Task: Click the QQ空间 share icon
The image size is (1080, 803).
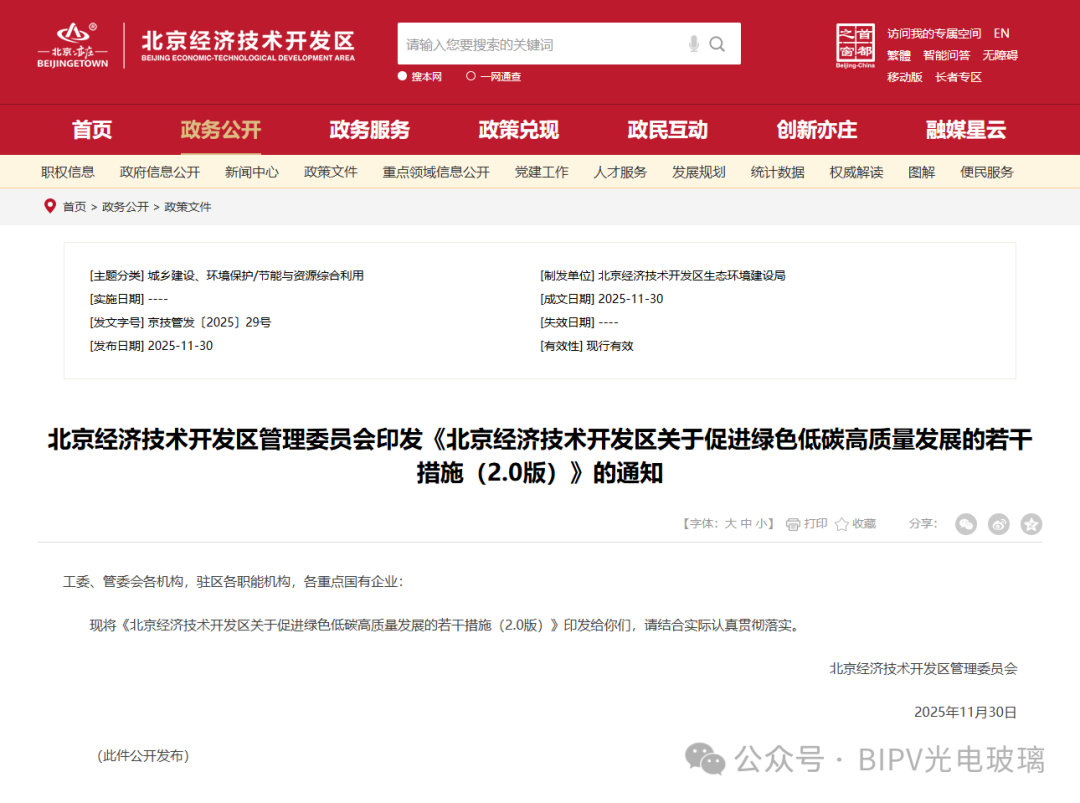Action: (1031, 523)
